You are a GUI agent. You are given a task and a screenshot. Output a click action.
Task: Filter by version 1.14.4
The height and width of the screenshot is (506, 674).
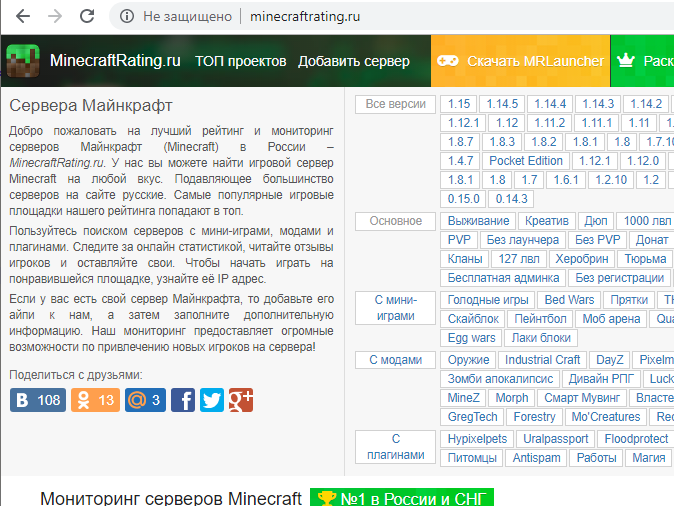coord(549,104)
